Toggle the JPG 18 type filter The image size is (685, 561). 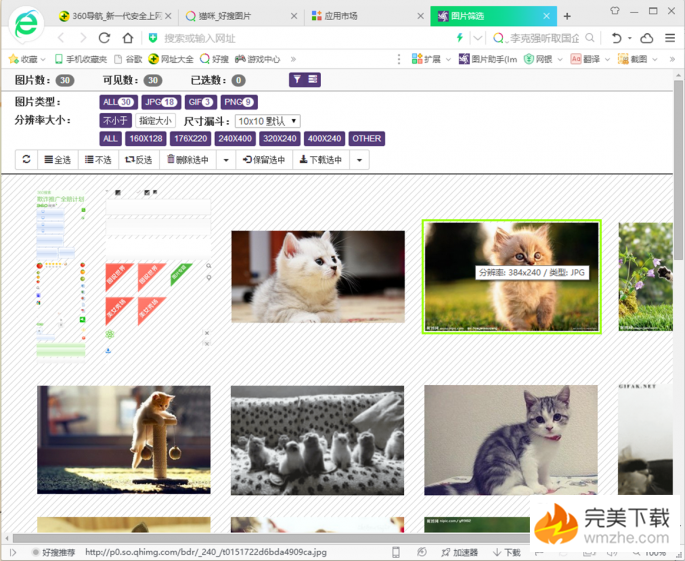pos(161,102)
